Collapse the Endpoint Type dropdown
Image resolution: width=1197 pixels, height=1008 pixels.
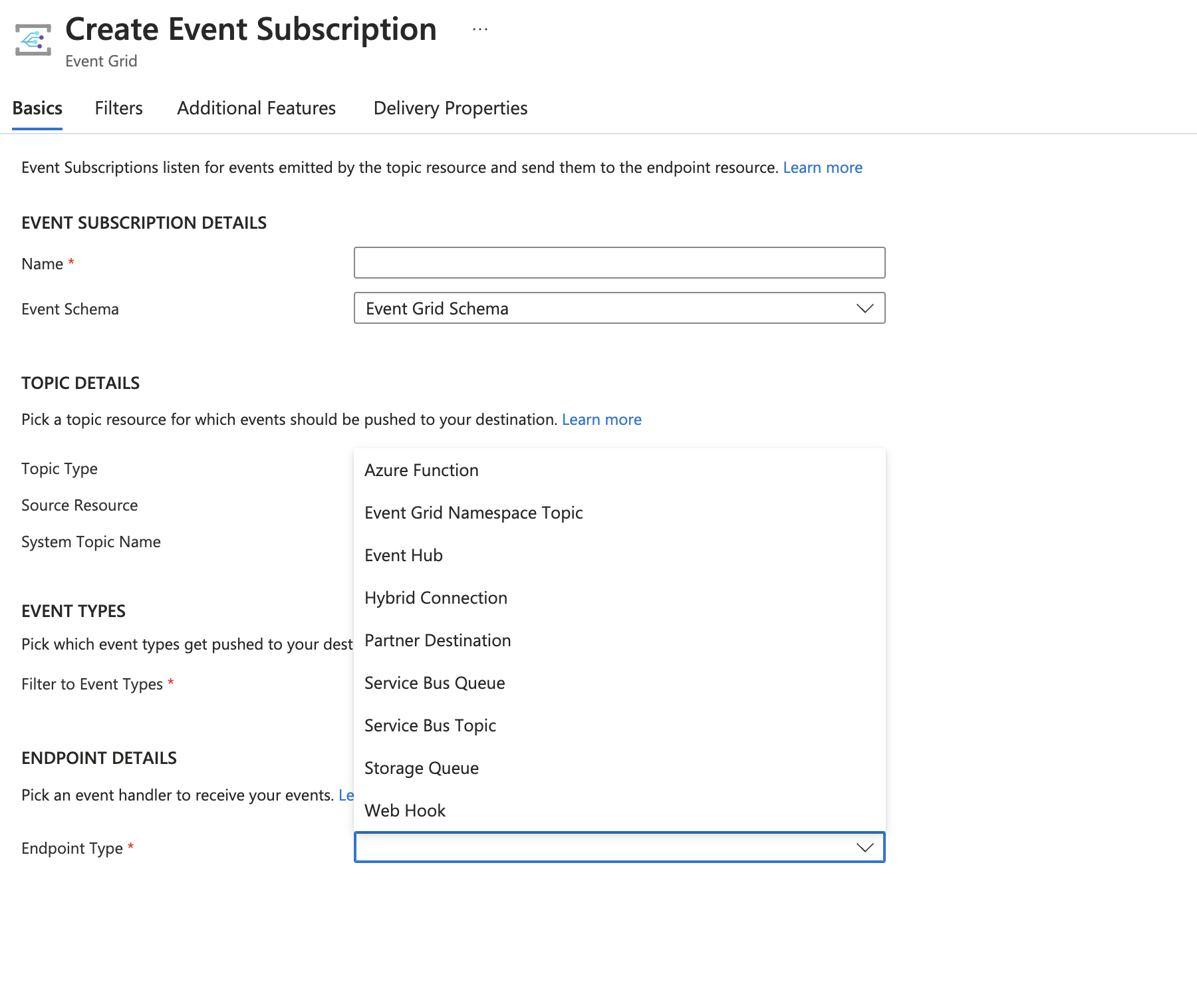click(864, 848)
